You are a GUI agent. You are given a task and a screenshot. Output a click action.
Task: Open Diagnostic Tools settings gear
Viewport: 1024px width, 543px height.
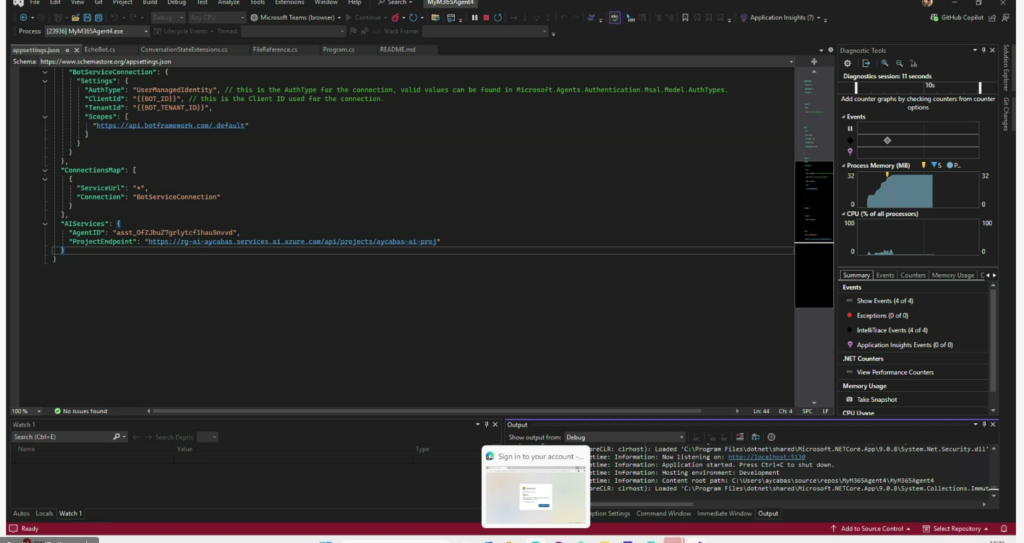coord(848,63)
